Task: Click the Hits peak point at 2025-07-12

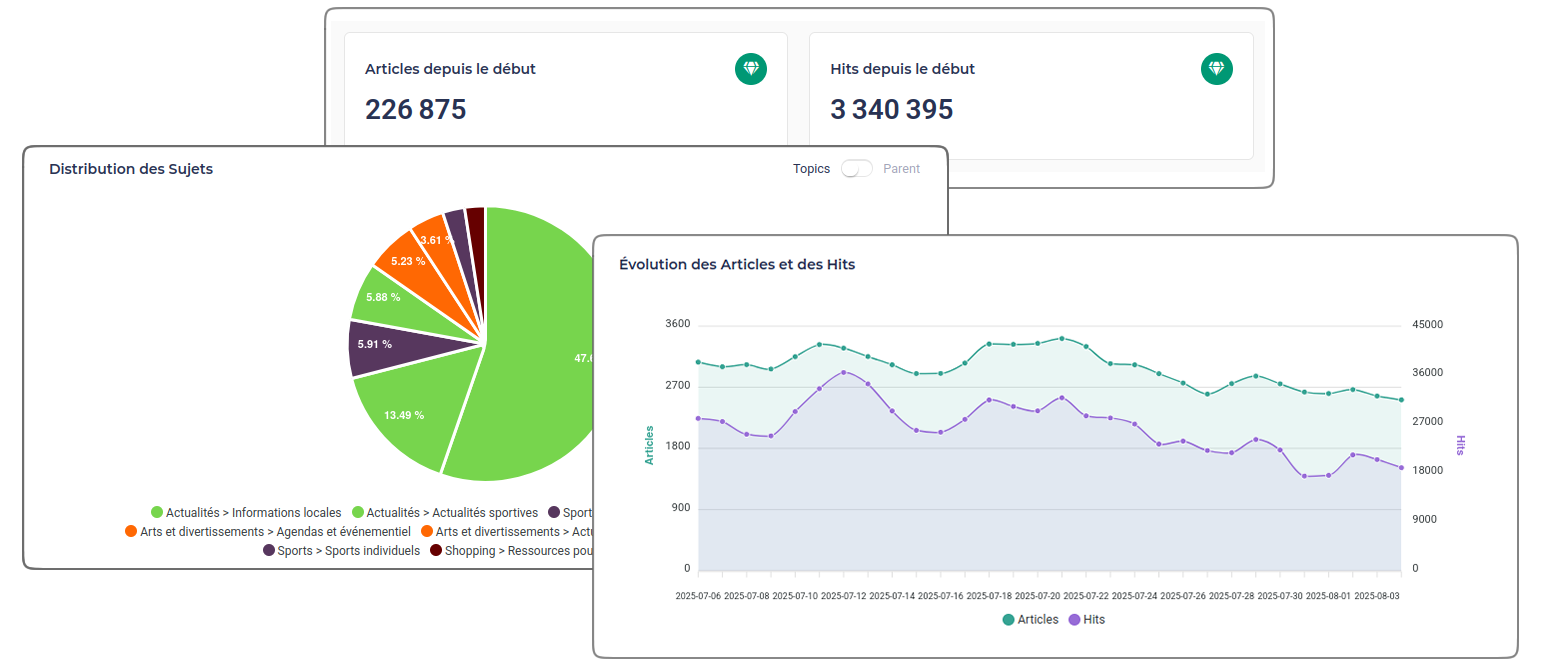Action: (x=844, y=372)
